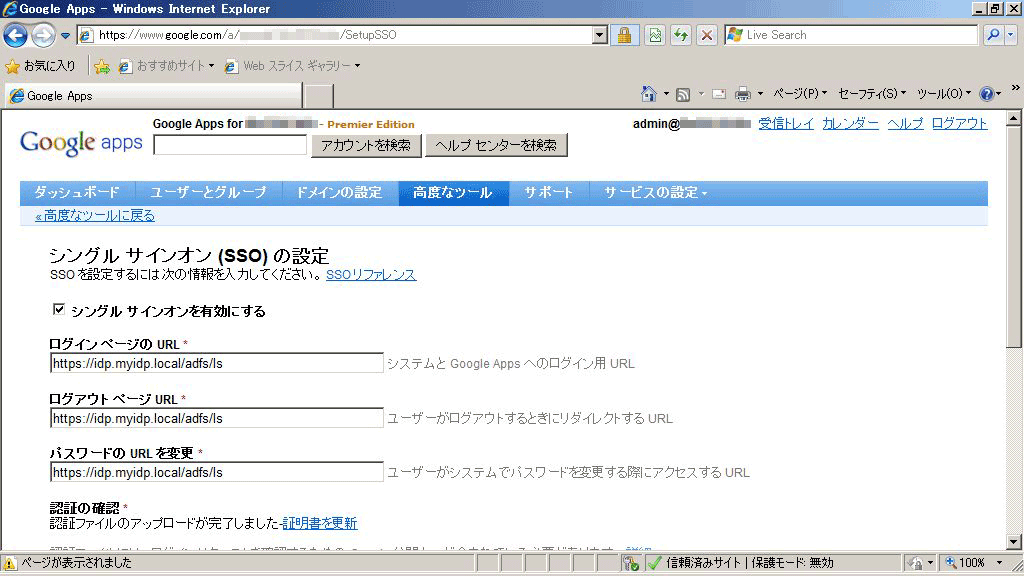Click the add to favorites bar star icon
1024x576 pixels.
[x=102, y=66]
